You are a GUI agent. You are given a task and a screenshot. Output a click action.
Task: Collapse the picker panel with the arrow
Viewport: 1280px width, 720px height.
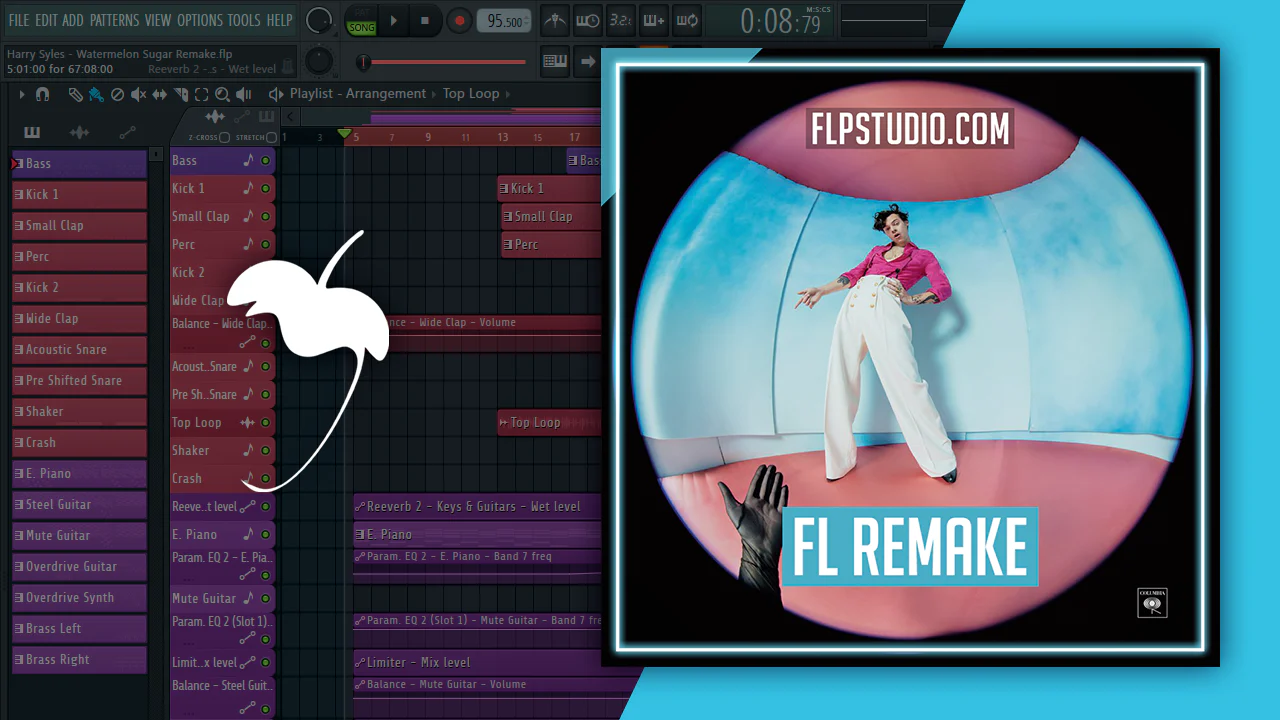pos(291,117)
